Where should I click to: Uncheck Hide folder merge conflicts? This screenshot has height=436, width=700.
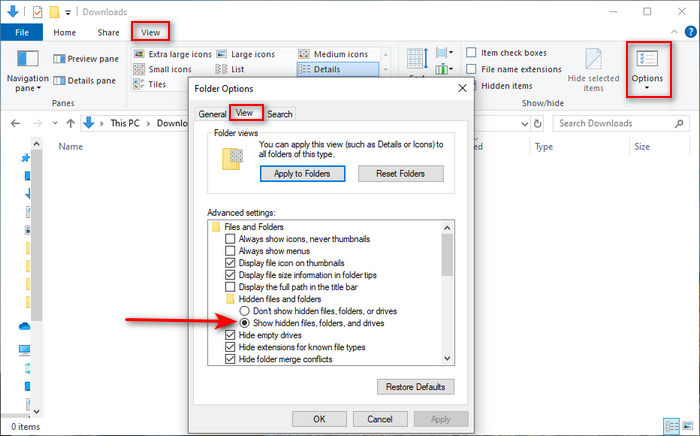coord(230,359)
